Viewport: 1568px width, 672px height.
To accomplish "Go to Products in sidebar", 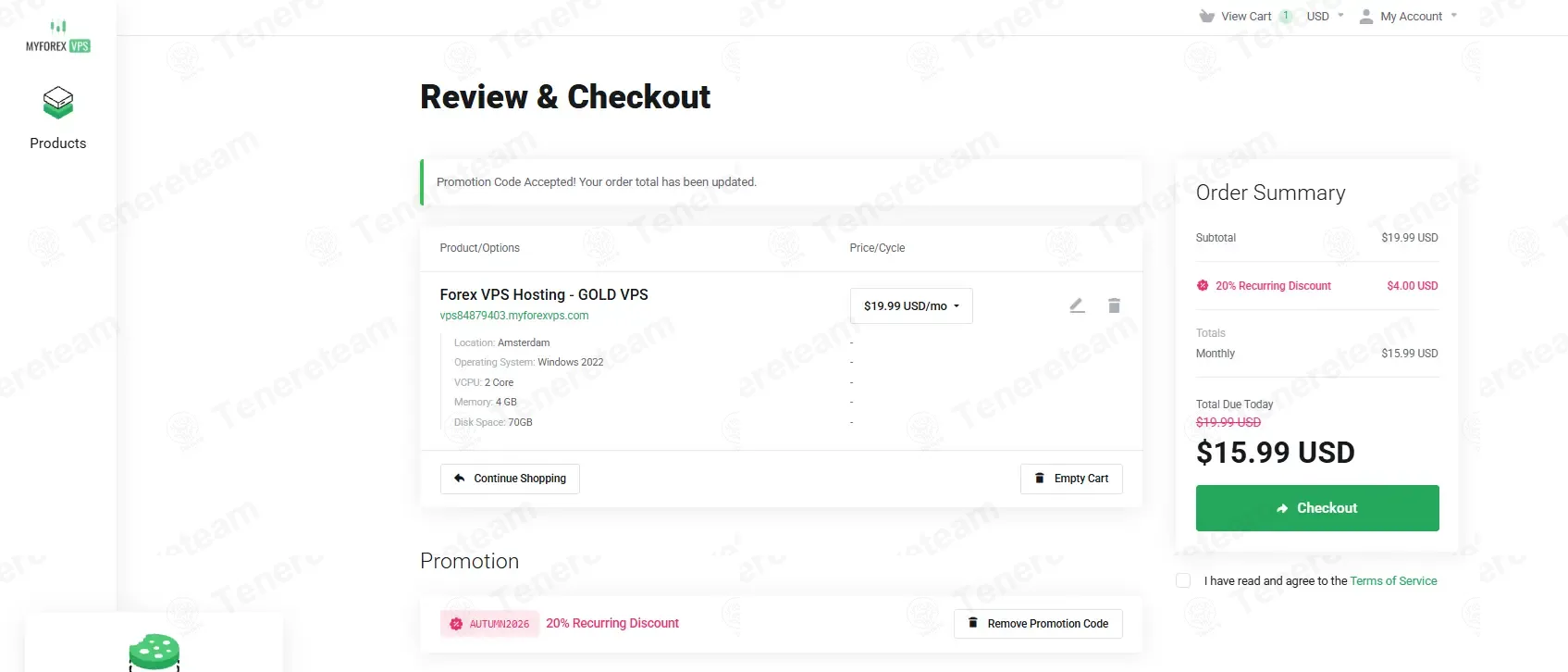I will [57, 143].
